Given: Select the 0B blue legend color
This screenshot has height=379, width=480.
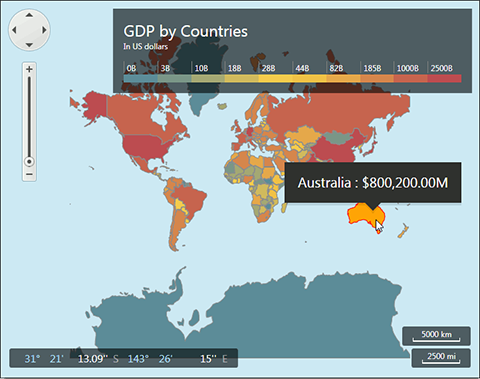Looking at the screenshot, I should click(x=140, y=79).
